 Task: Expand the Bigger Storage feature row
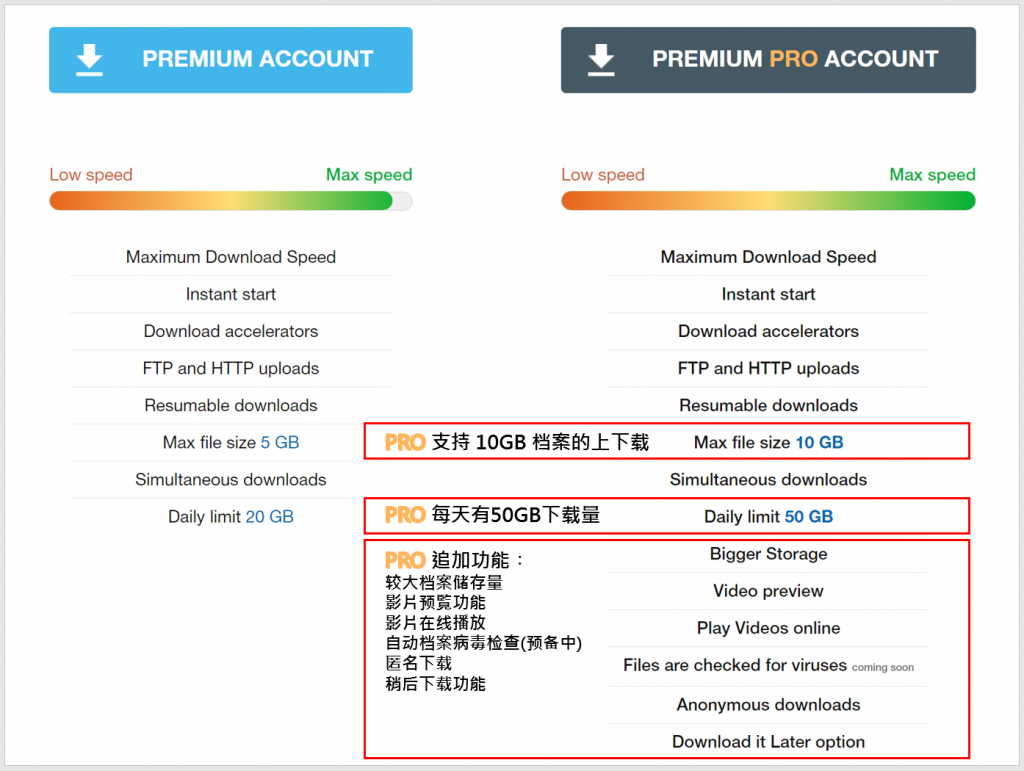point(768,554)
